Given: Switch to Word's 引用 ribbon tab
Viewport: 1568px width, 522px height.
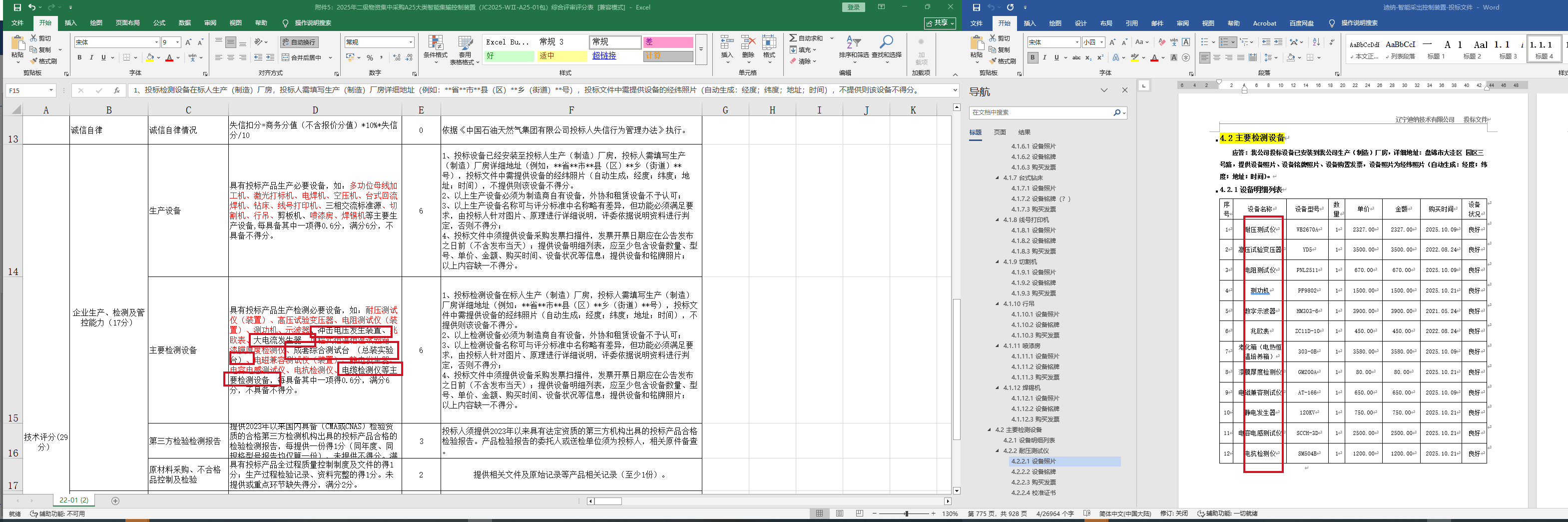Looking at the screenshot, I should (1131, 23).
